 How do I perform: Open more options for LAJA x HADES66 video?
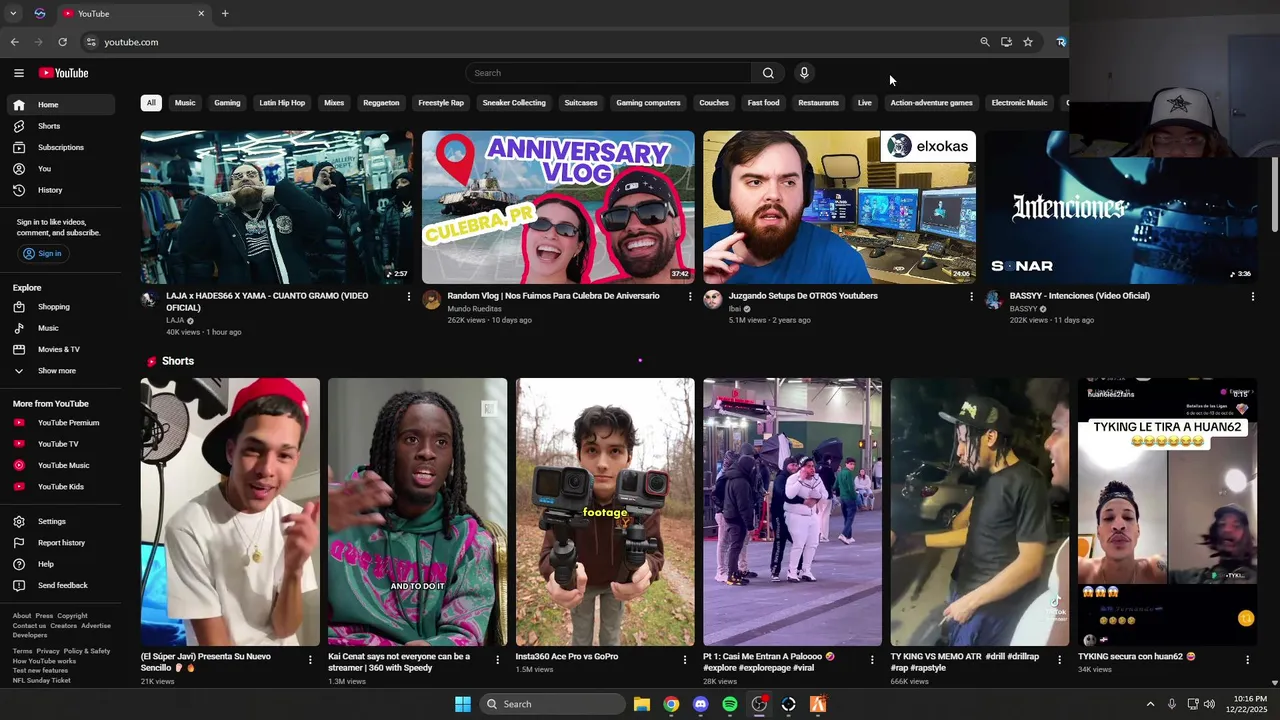pyautogui.click(x=408, y=296)
